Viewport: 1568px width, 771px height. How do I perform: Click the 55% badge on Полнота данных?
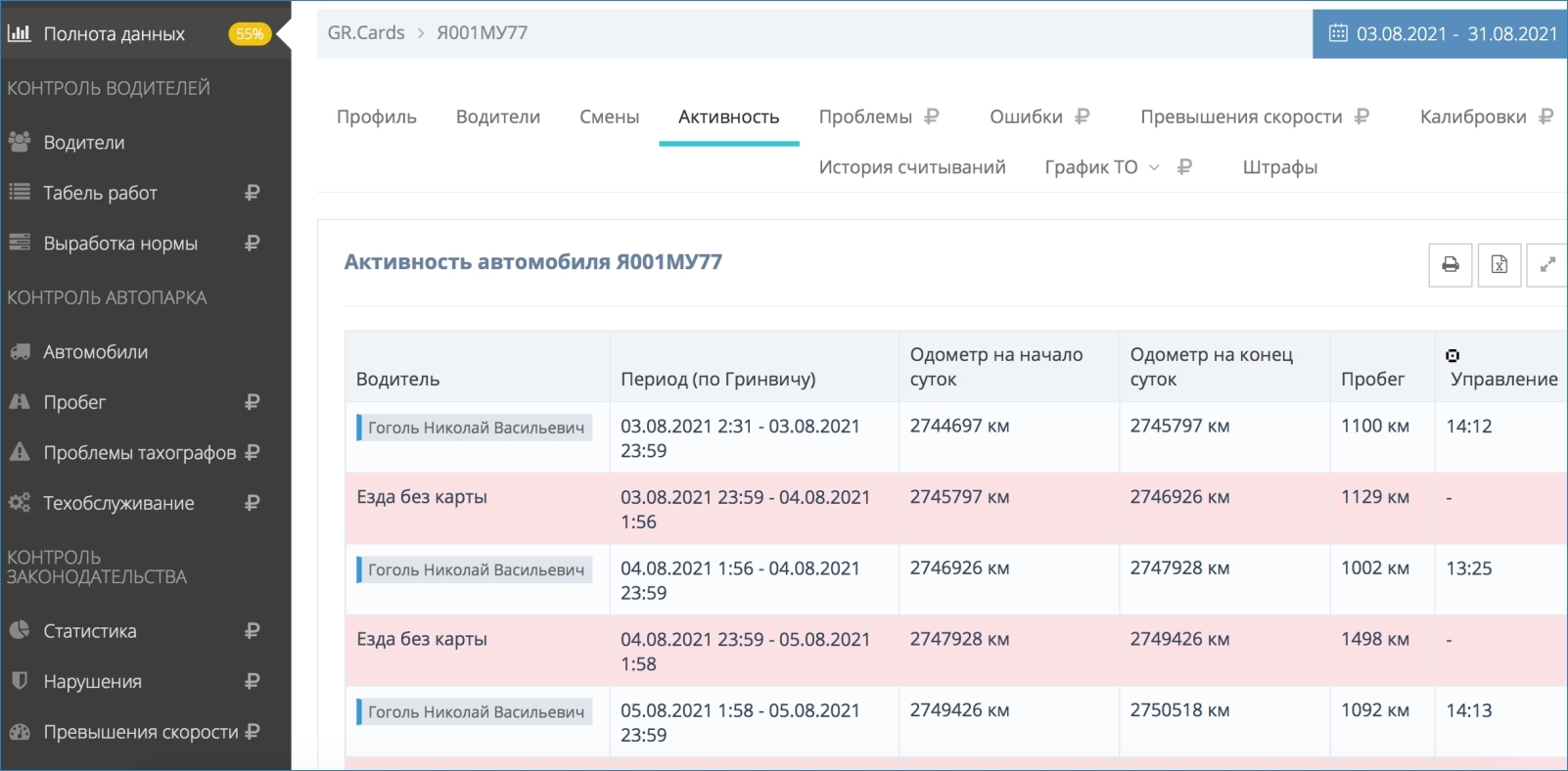click(x=250, y=34)
